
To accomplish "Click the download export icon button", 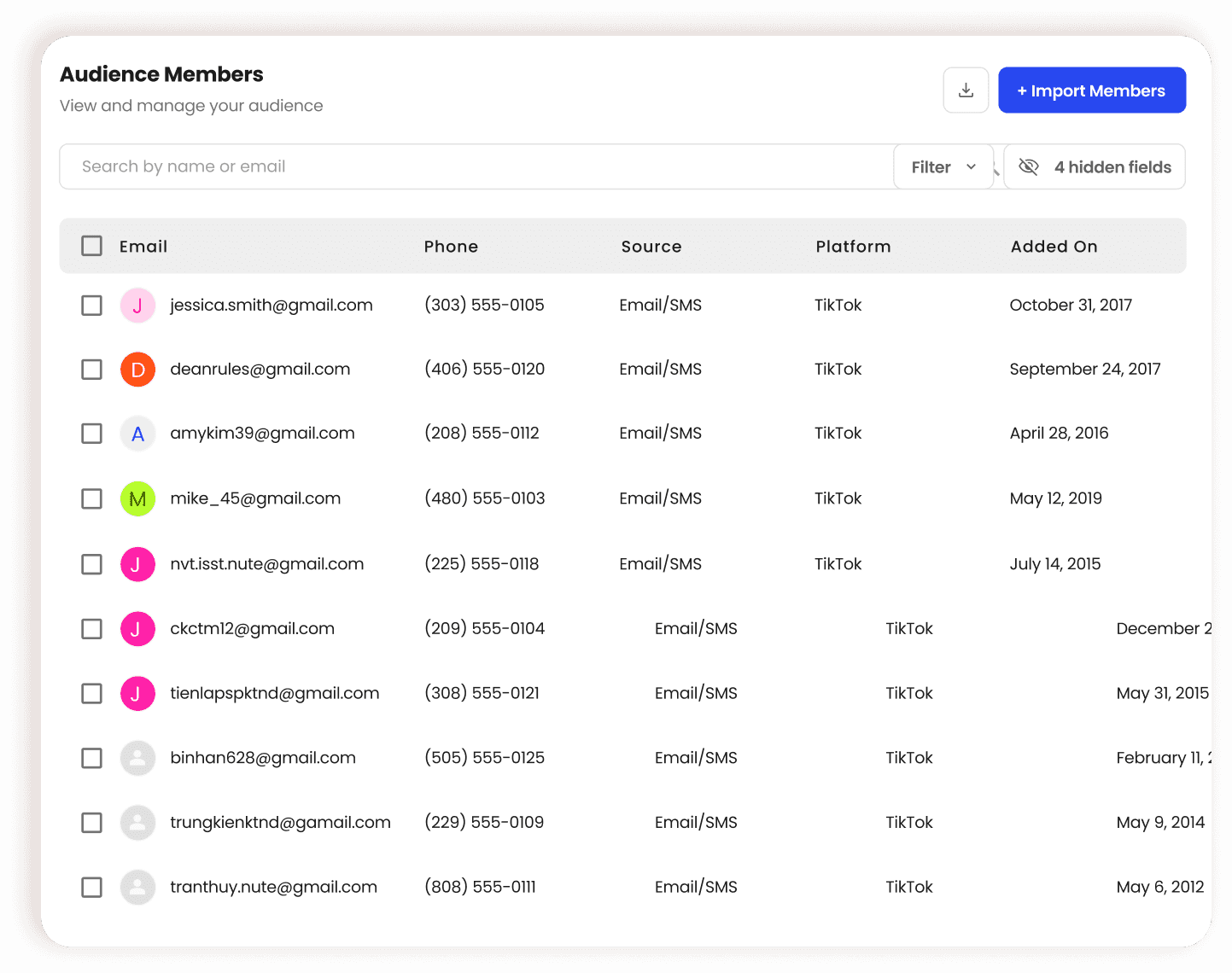I will (966, 90).
